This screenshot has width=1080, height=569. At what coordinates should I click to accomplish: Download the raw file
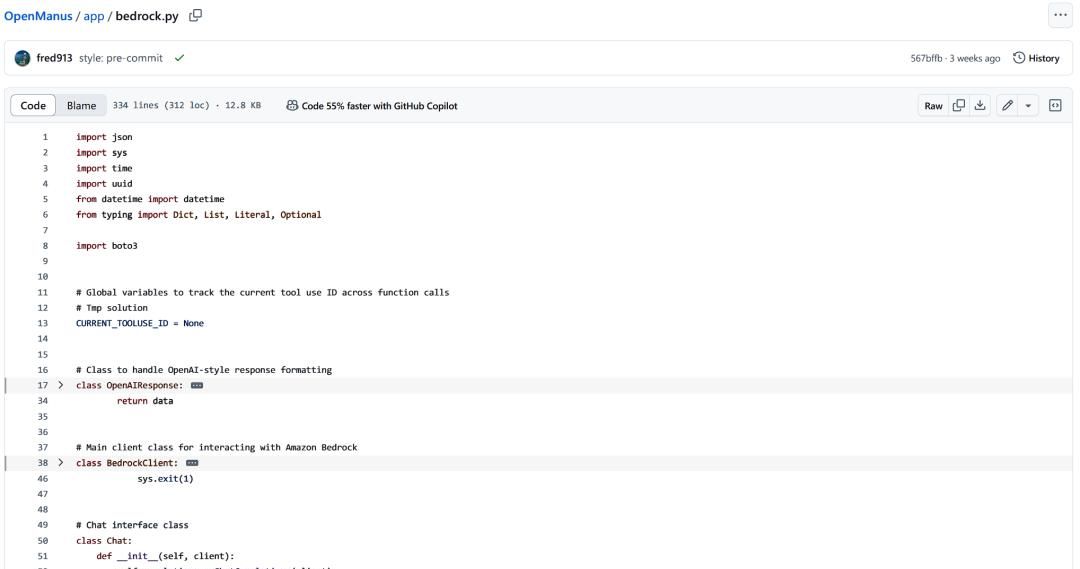(x=979, y=106)
